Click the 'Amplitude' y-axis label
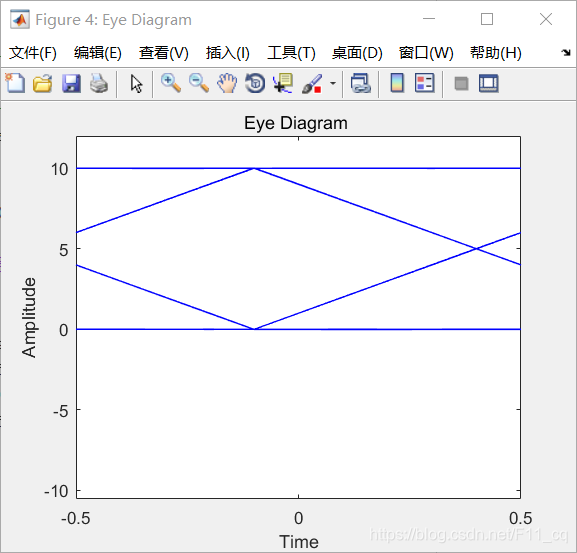The height and width of the screenshot is (553, 577). pyautogui.click(x=29, y=318)
